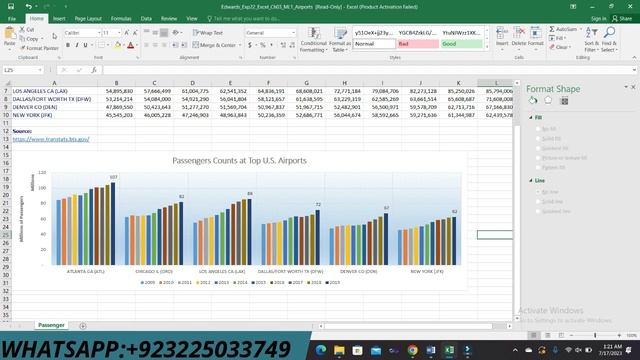
Task: Select the Gradient line radio option
Action: point(538,211)
